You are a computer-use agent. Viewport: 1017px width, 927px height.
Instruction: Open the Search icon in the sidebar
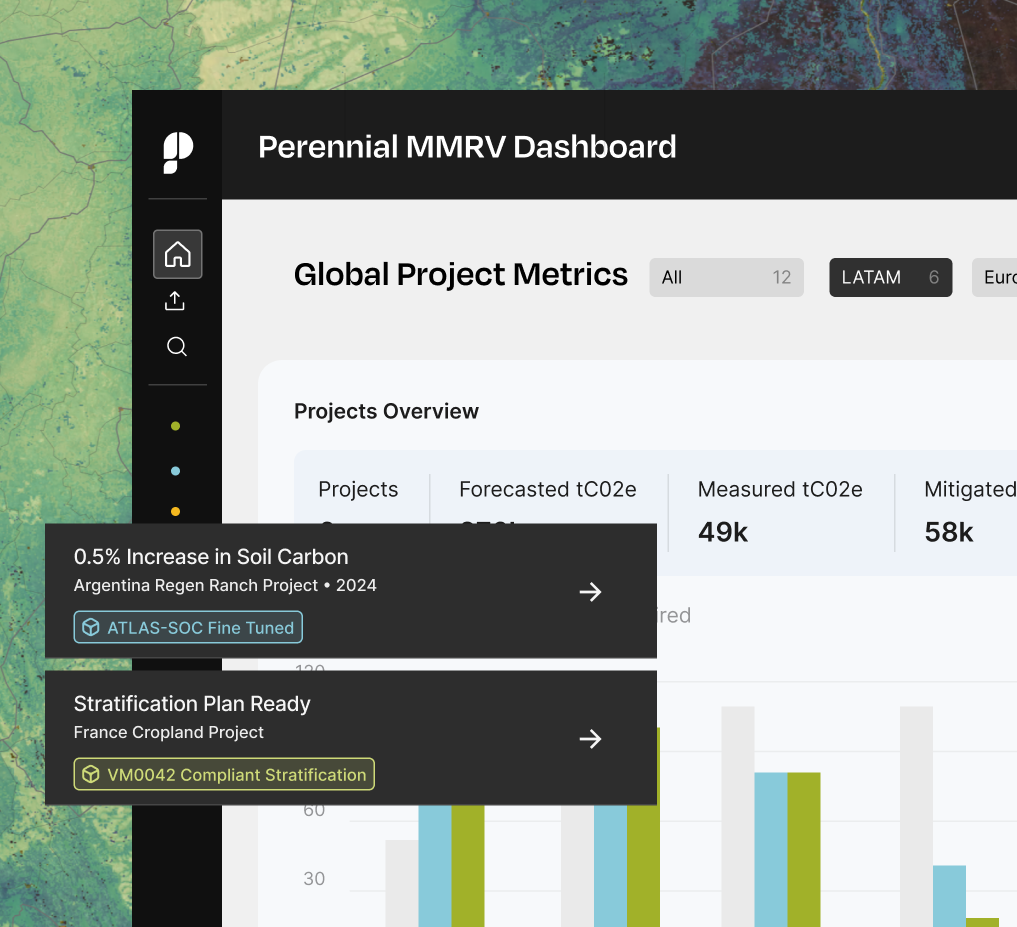[177, 346]
